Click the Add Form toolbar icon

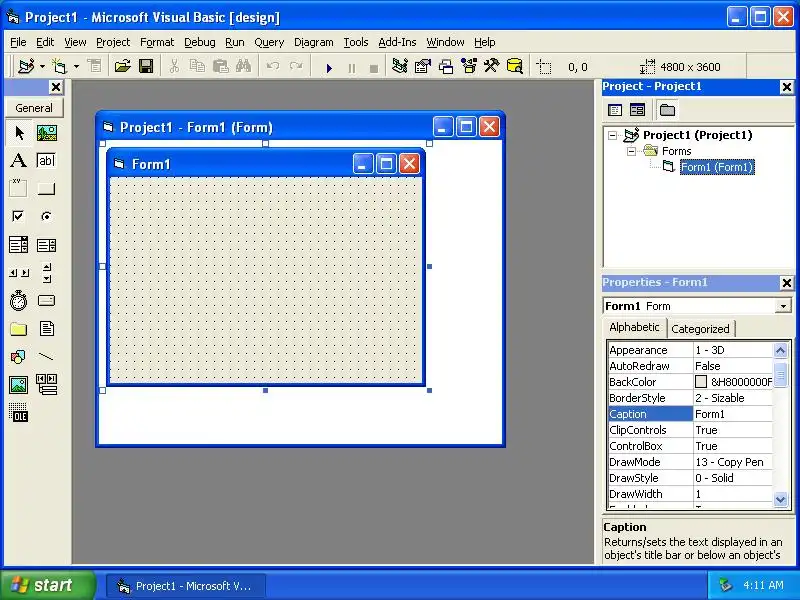(59, 66)
